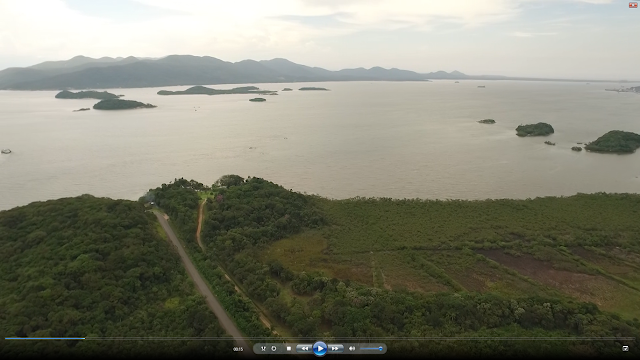Mute the sound with the speaker icon
This screenshot has width=640, height=360.
point(351,349)
